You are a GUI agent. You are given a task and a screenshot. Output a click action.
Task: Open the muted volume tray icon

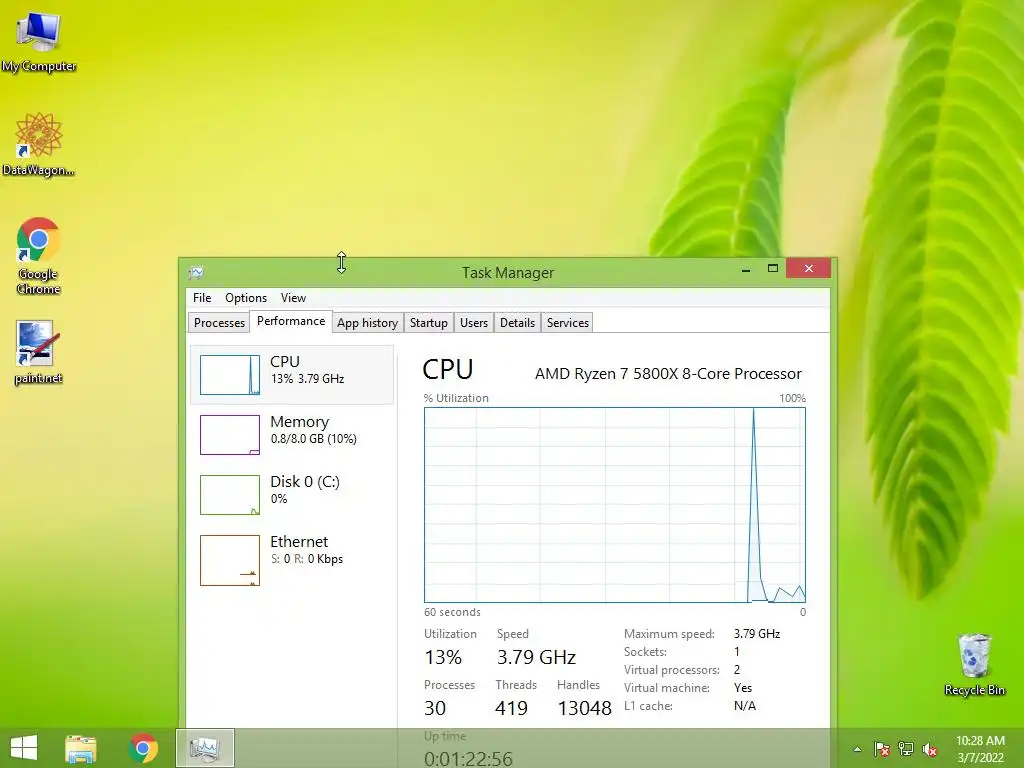(x=930, y=749)
